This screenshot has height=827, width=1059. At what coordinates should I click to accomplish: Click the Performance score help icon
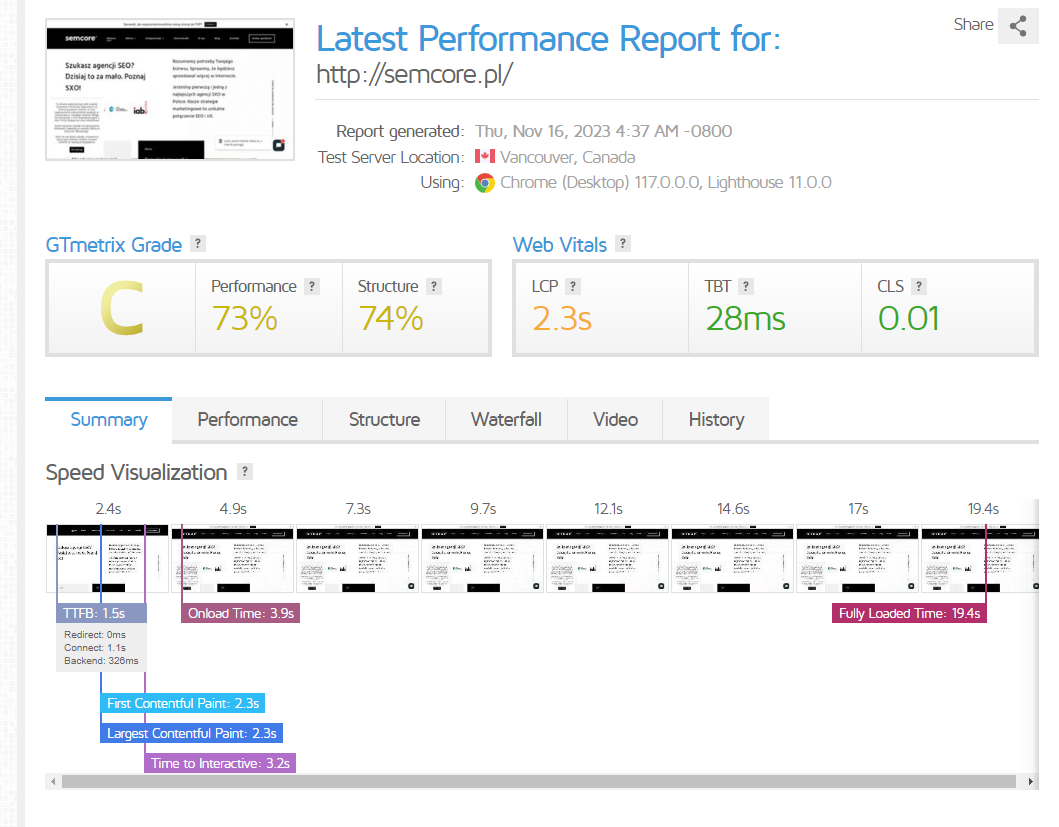coord(311,286)
